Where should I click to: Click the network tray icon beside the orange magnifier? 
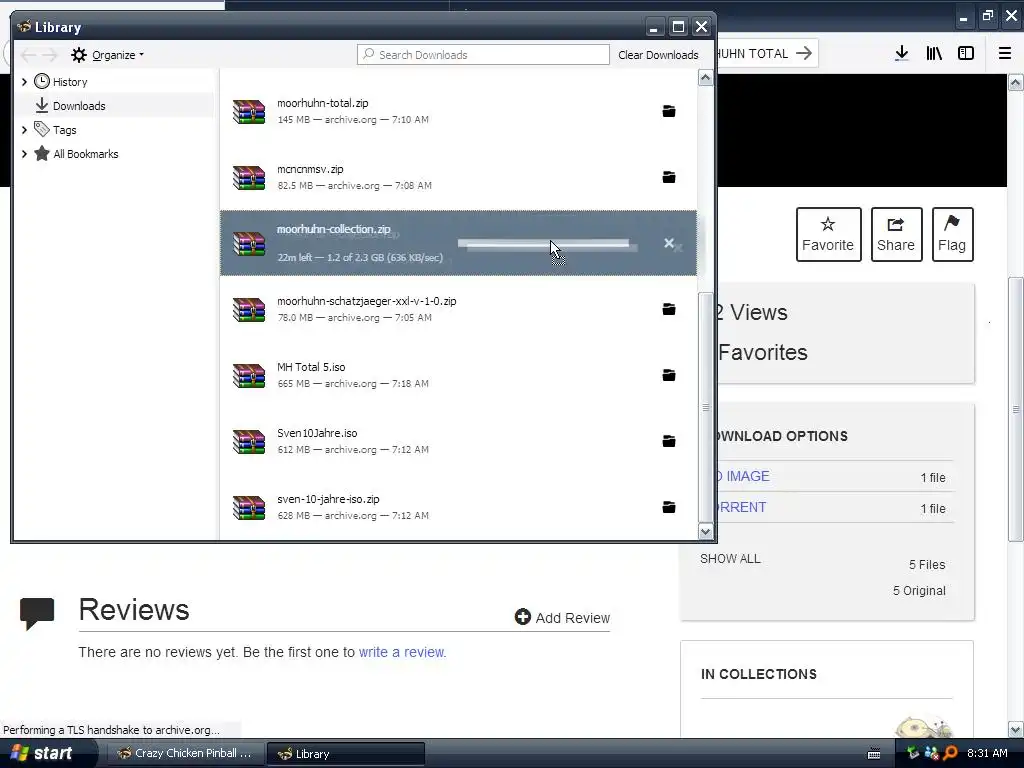932,753
